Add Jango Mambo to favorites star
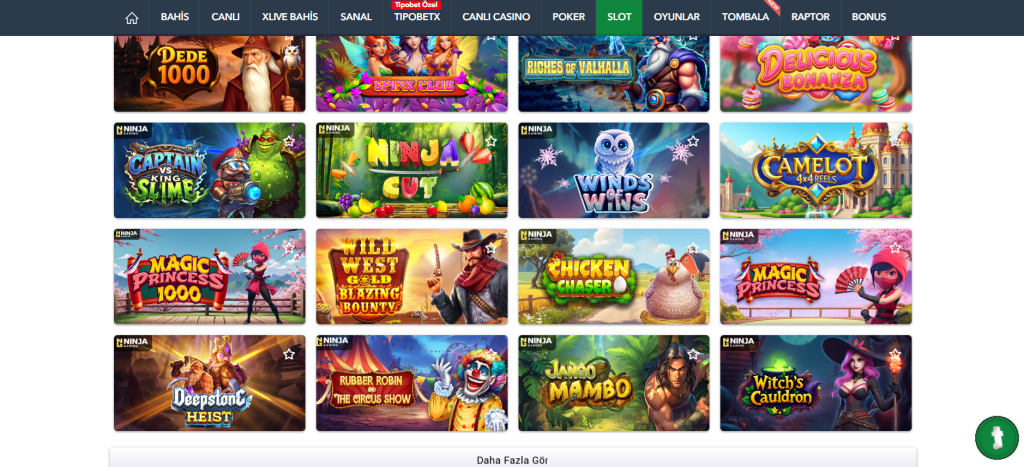1024x467 pixels. [693, 354]
